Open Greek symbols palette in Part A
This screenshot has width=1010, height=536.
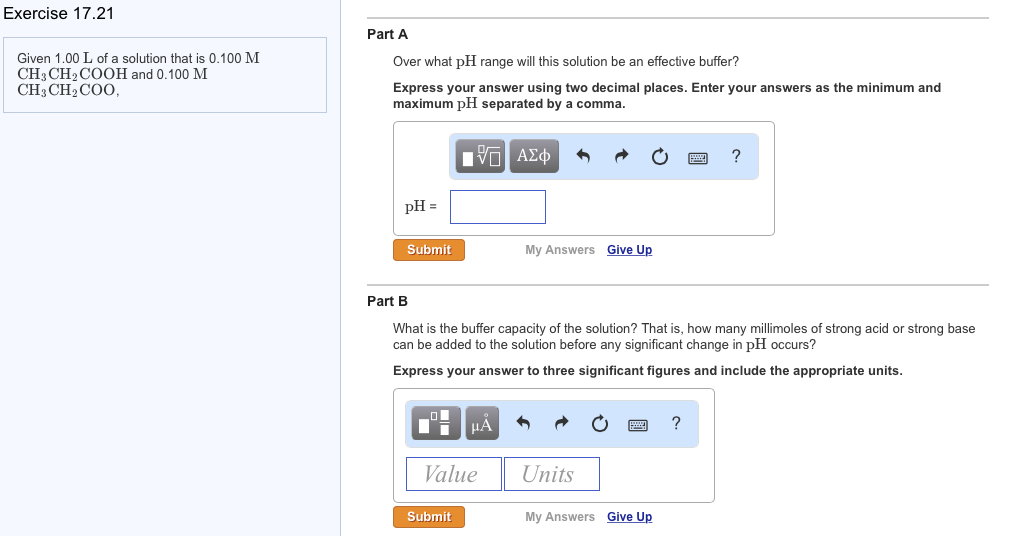tap(534, 157)
